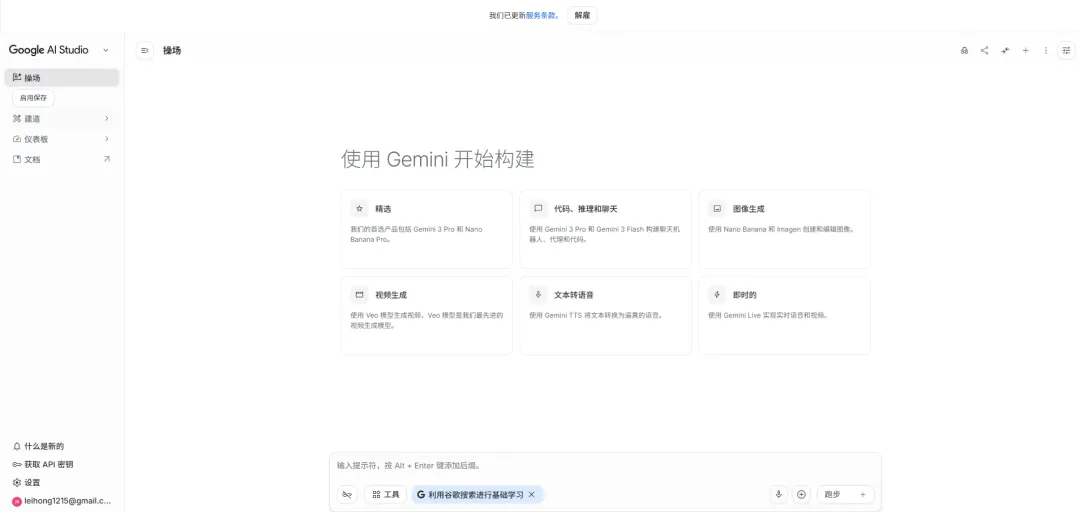The height and width of the screenshot is (512, 1080).
Task: Expand the Google AI Studio dropdown chevron
Action: click(105, 50)
